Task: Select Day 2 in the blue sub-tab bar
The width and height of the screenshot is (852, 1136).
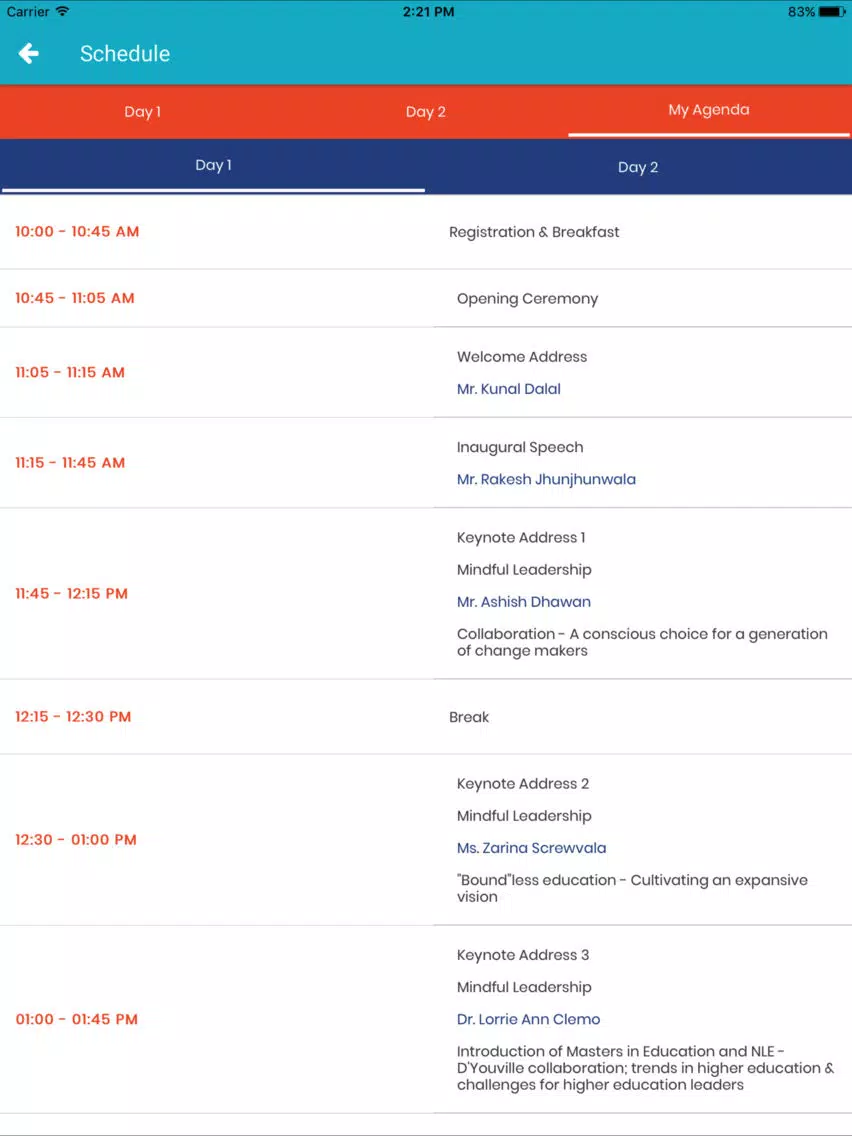Action: click(638, 167)
